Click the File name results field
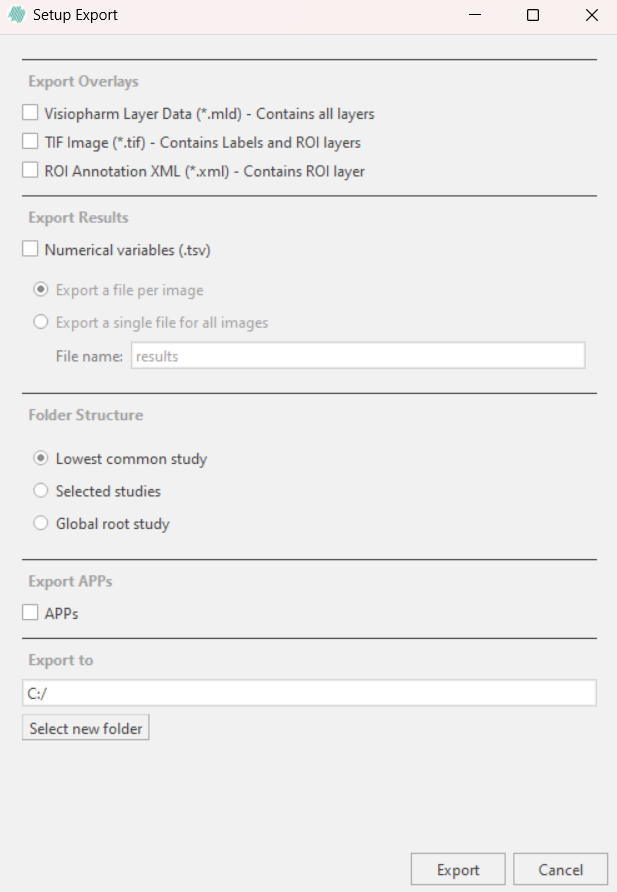 coord(358,356)
